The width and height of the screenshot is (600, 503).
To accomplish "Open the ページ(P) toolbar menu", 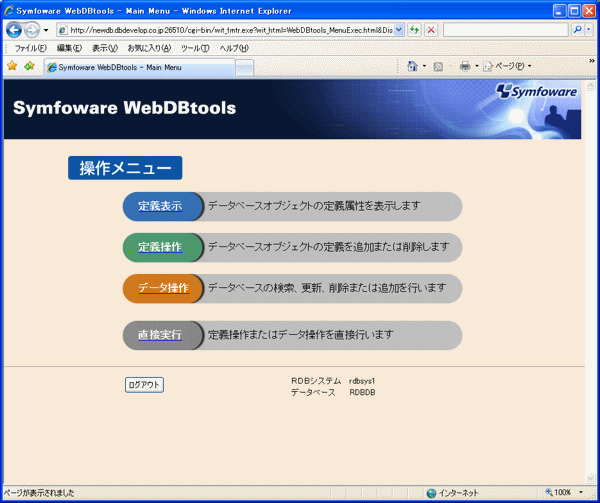I will click(x=507, y=66).
